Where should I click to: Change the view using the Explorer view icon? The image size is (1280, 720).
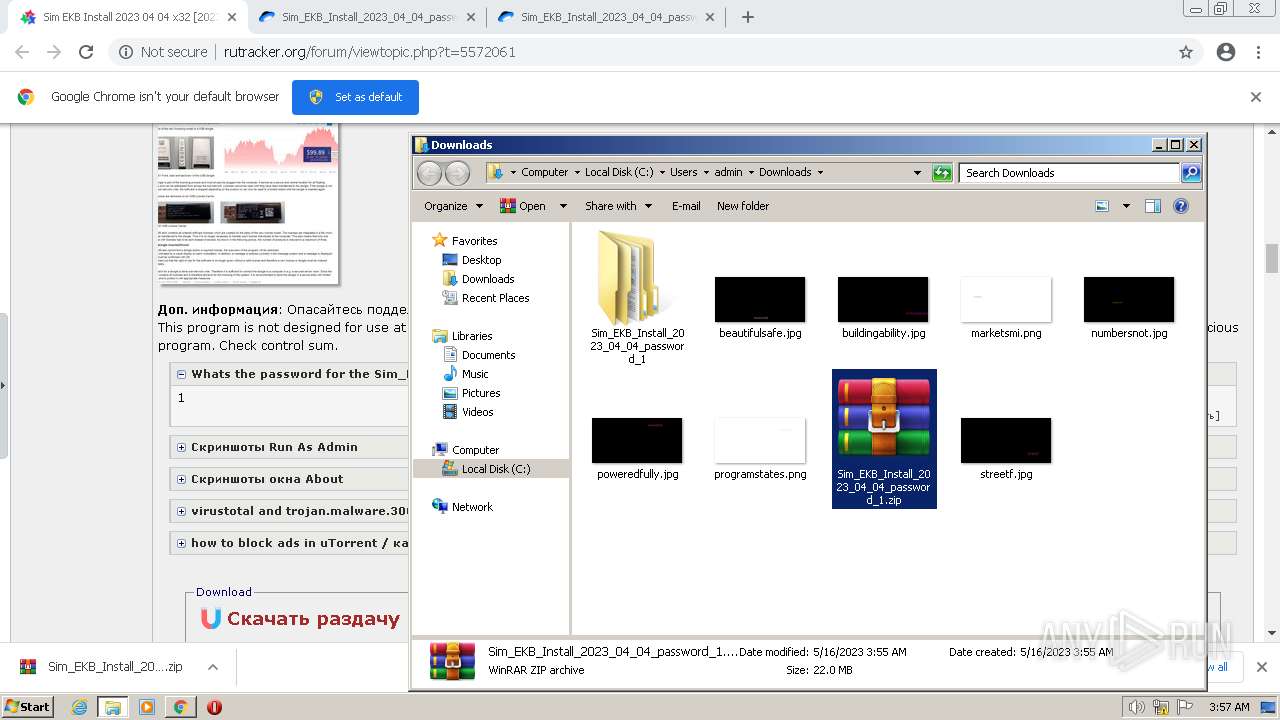(1102, 206)
